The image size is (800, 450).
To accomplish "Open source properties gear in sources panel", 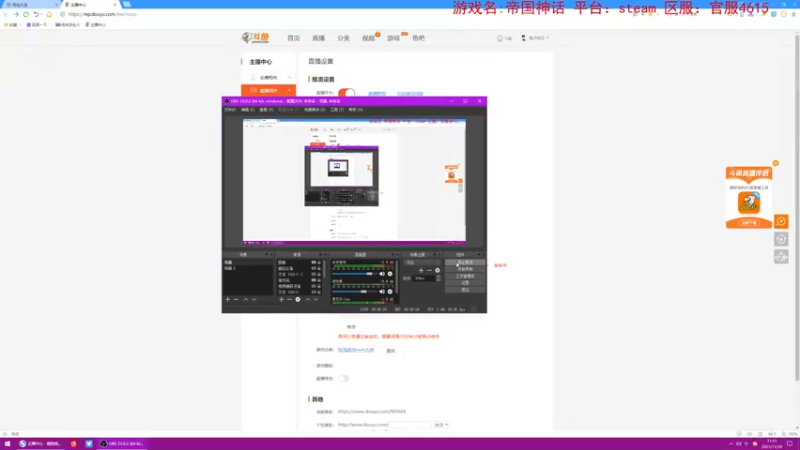I will [x=298, y=299].
